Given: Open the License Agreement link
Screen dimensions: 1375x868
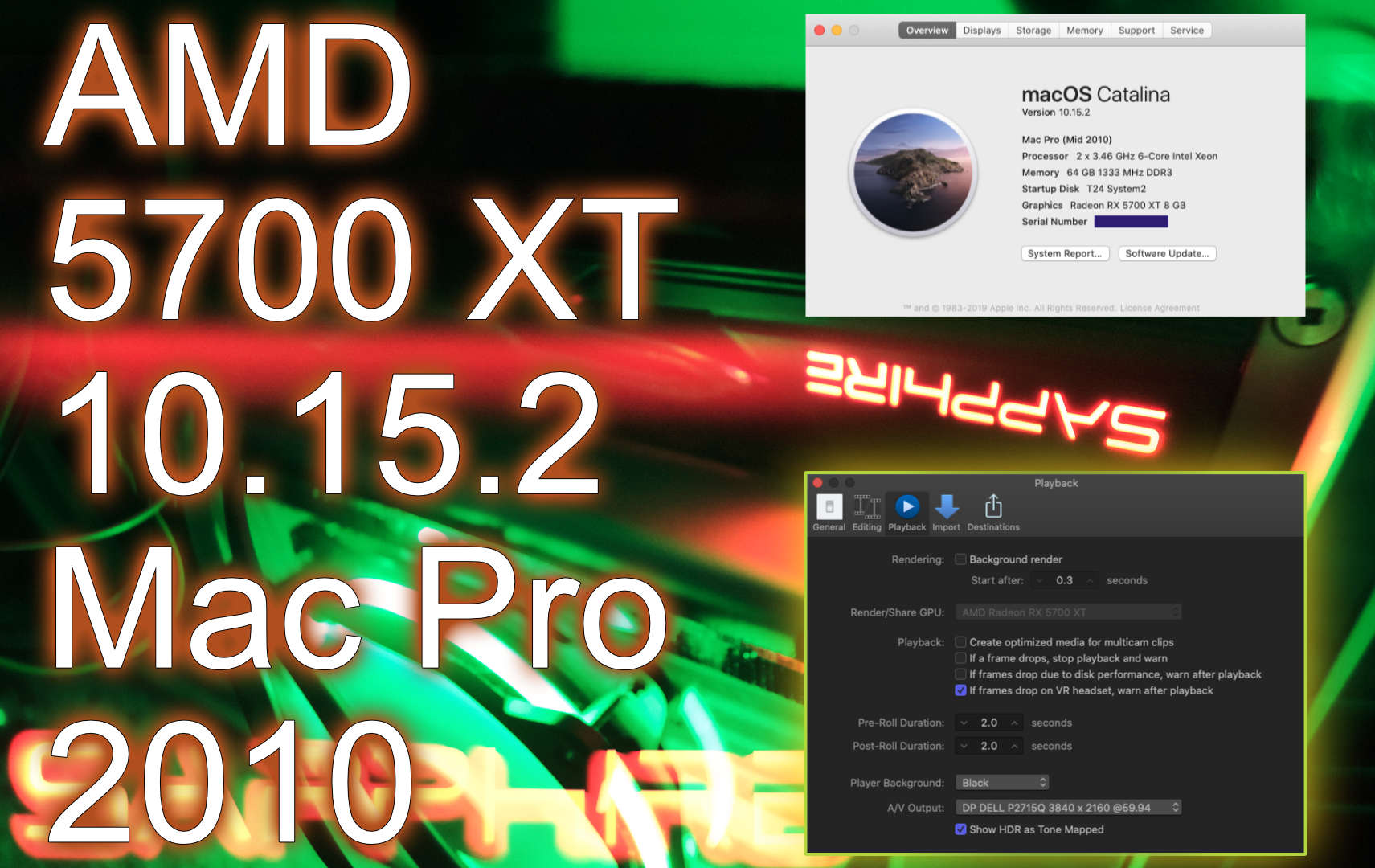Looking at the screenshot, I should (x=1160, y=308).
